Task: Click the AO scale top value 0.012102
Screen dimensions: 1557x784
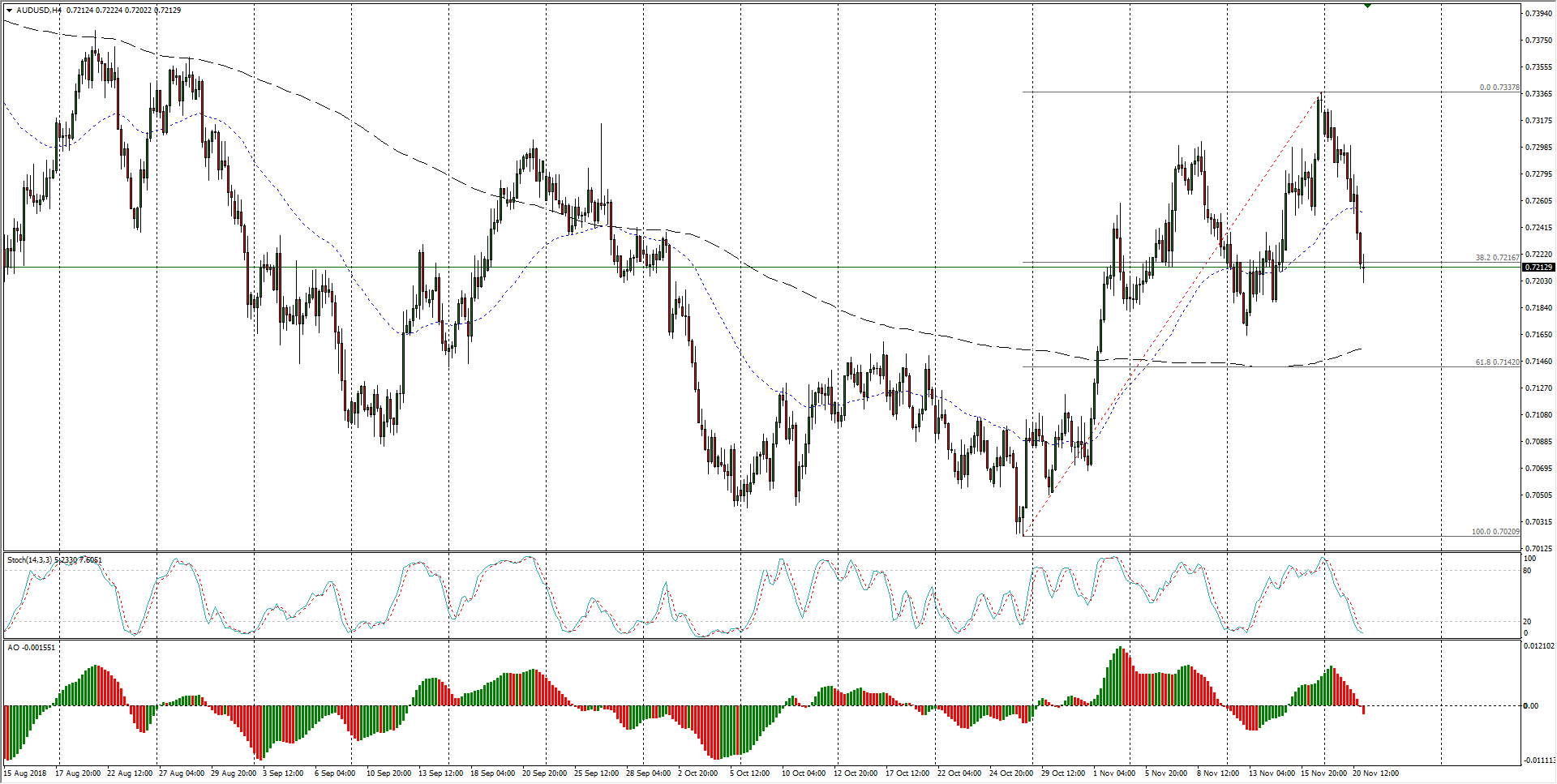Action: pos(1538,646)
